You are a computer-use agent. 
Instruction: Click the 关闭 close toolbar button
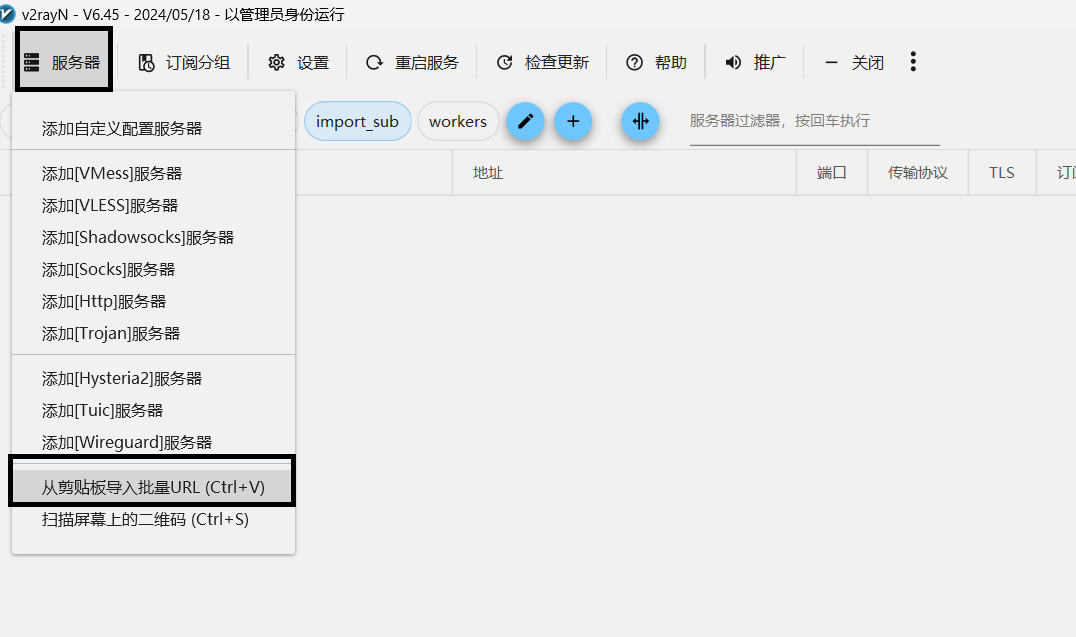tap(855, 62)
